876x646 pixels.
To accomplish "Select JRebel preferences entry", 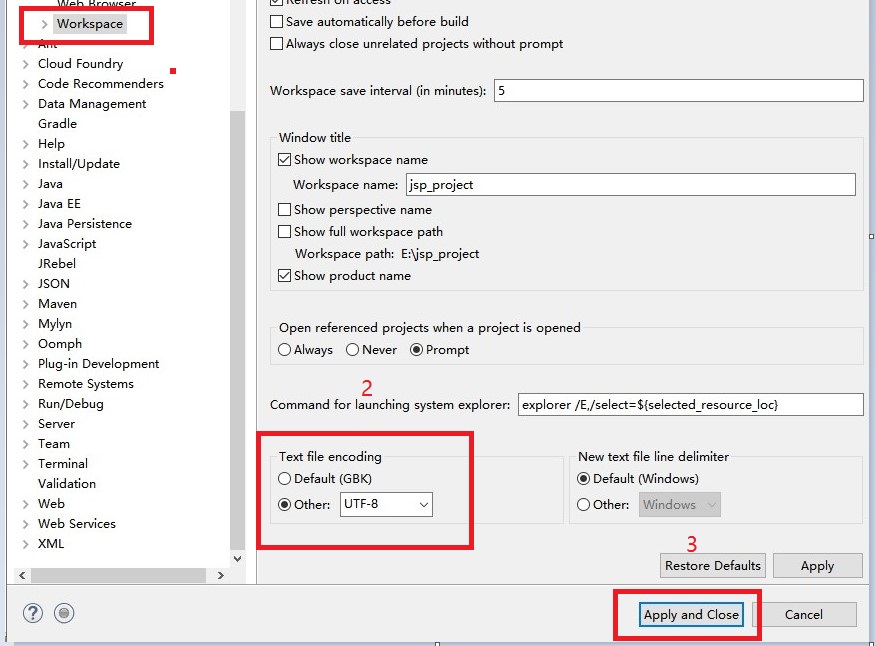I will point(57,264).
